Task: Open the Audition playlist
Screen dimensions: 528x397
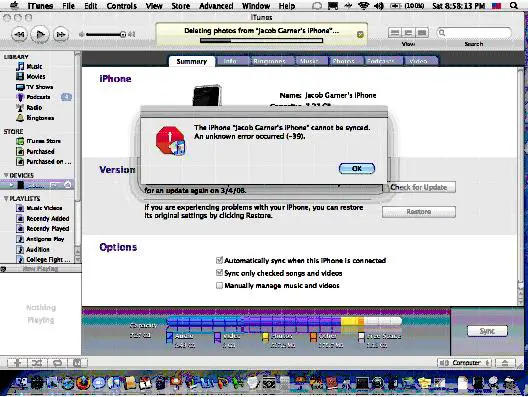Action: tap(38, 250)
